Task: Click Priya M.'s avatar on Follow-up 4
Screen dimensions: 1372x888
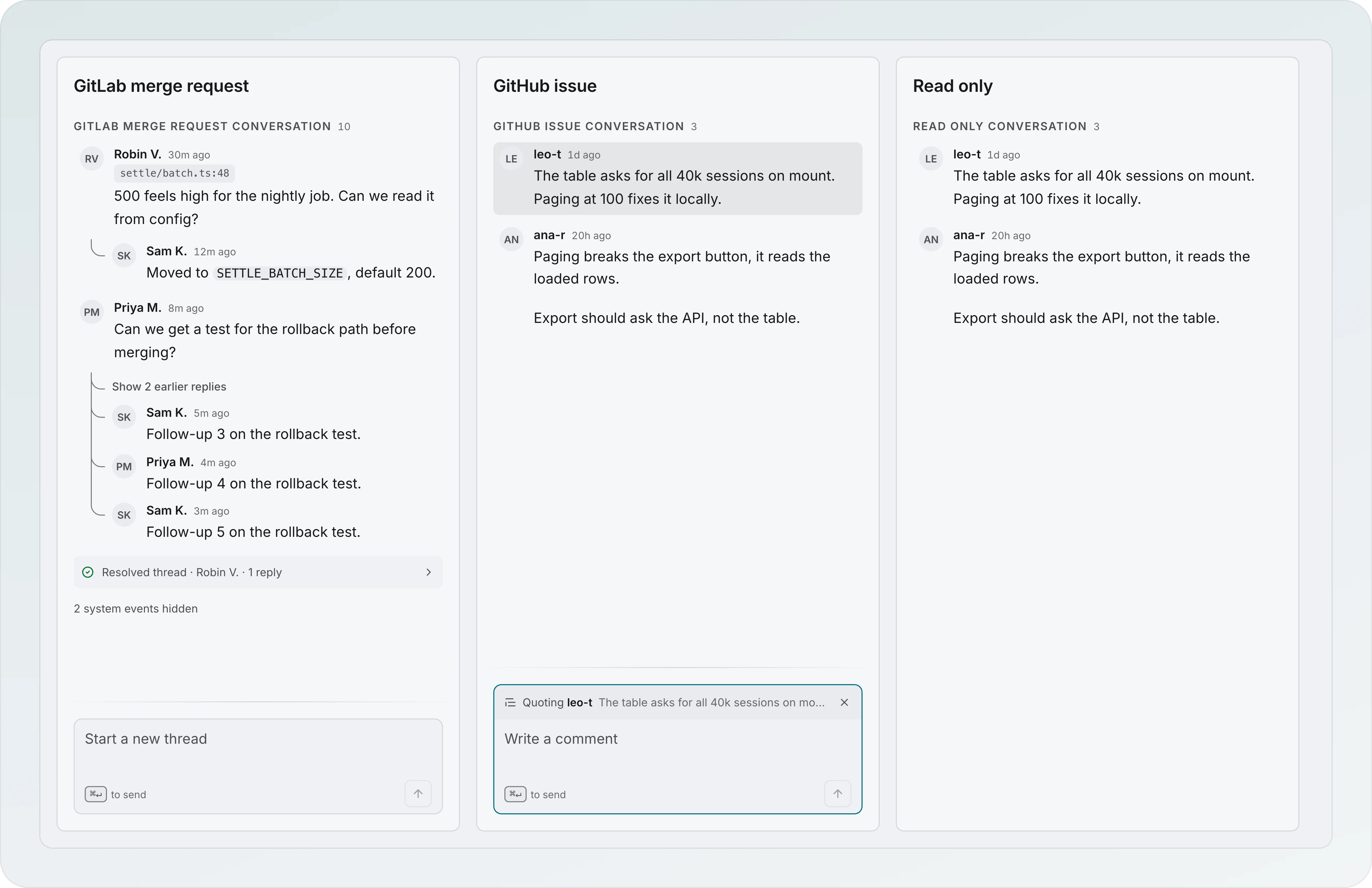Action: [x=124, y=467]
